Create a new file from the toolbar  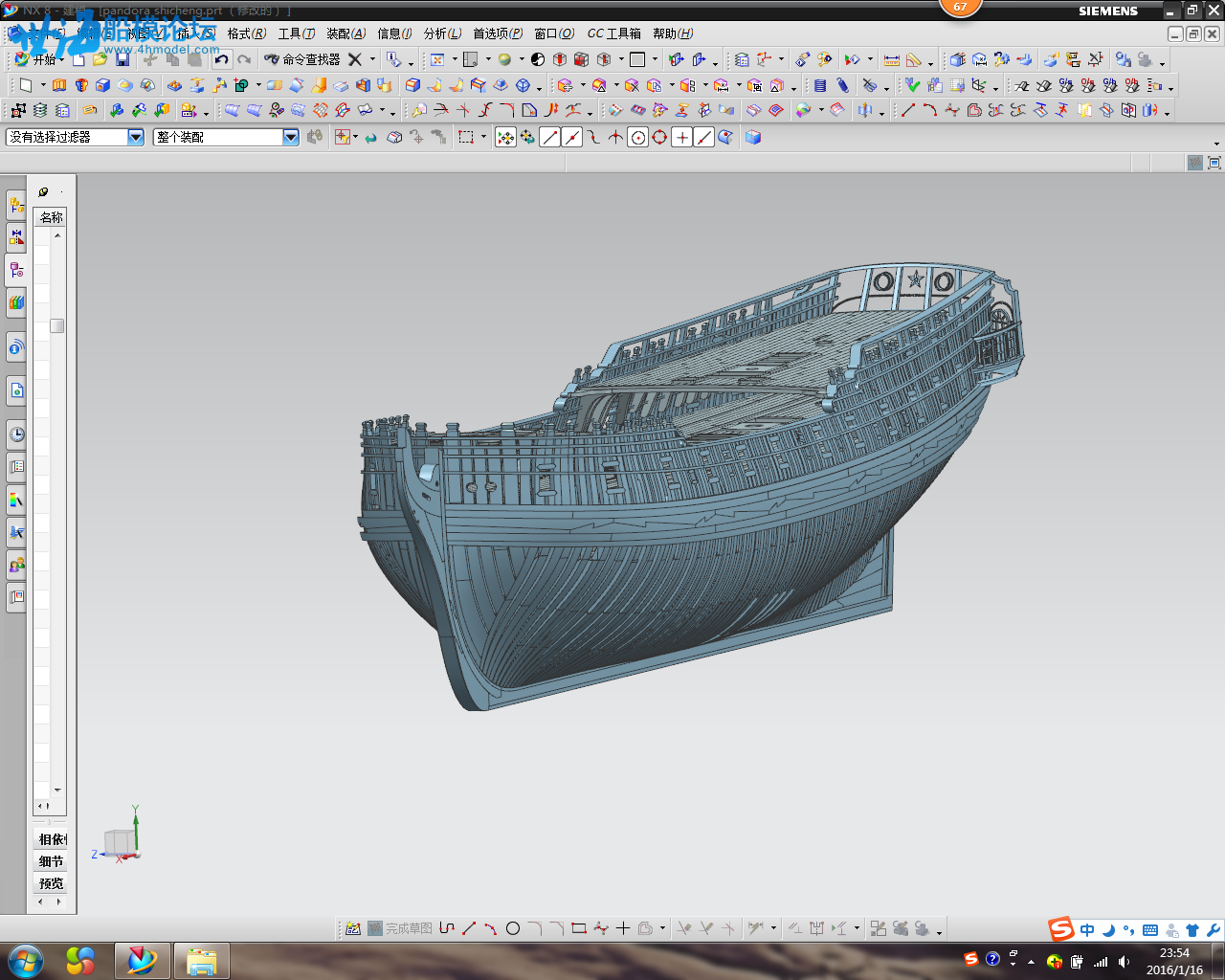(x=78, y=59)
